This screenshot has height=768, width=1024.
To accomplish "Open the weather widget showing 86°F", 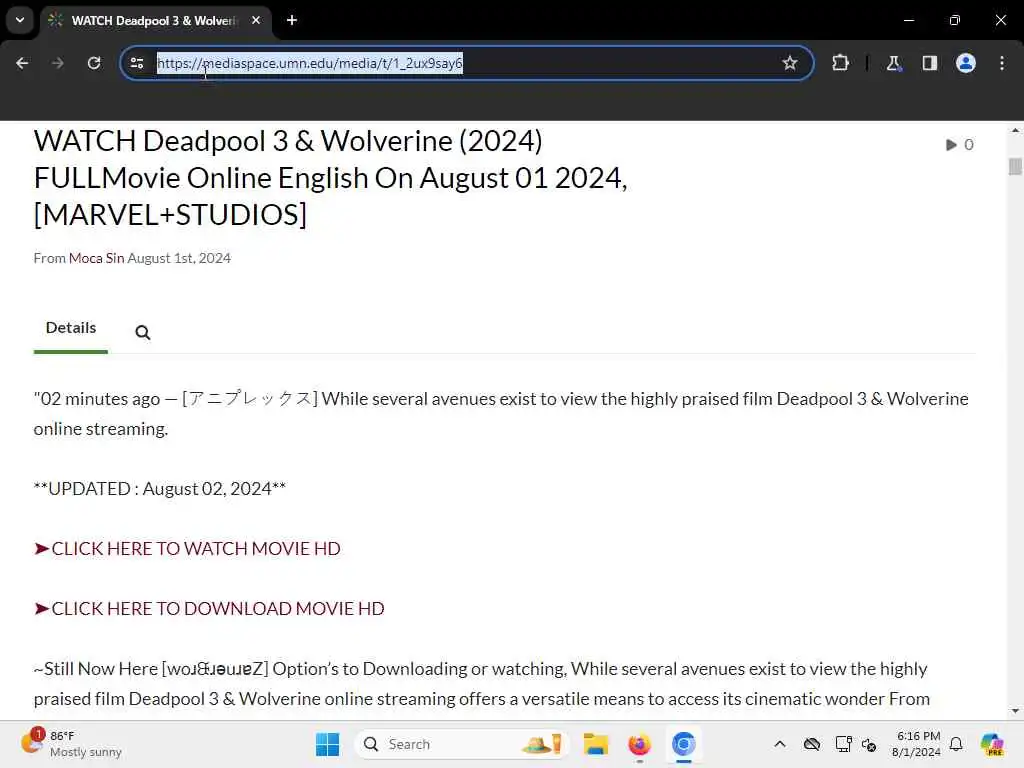I will point(72,744).
